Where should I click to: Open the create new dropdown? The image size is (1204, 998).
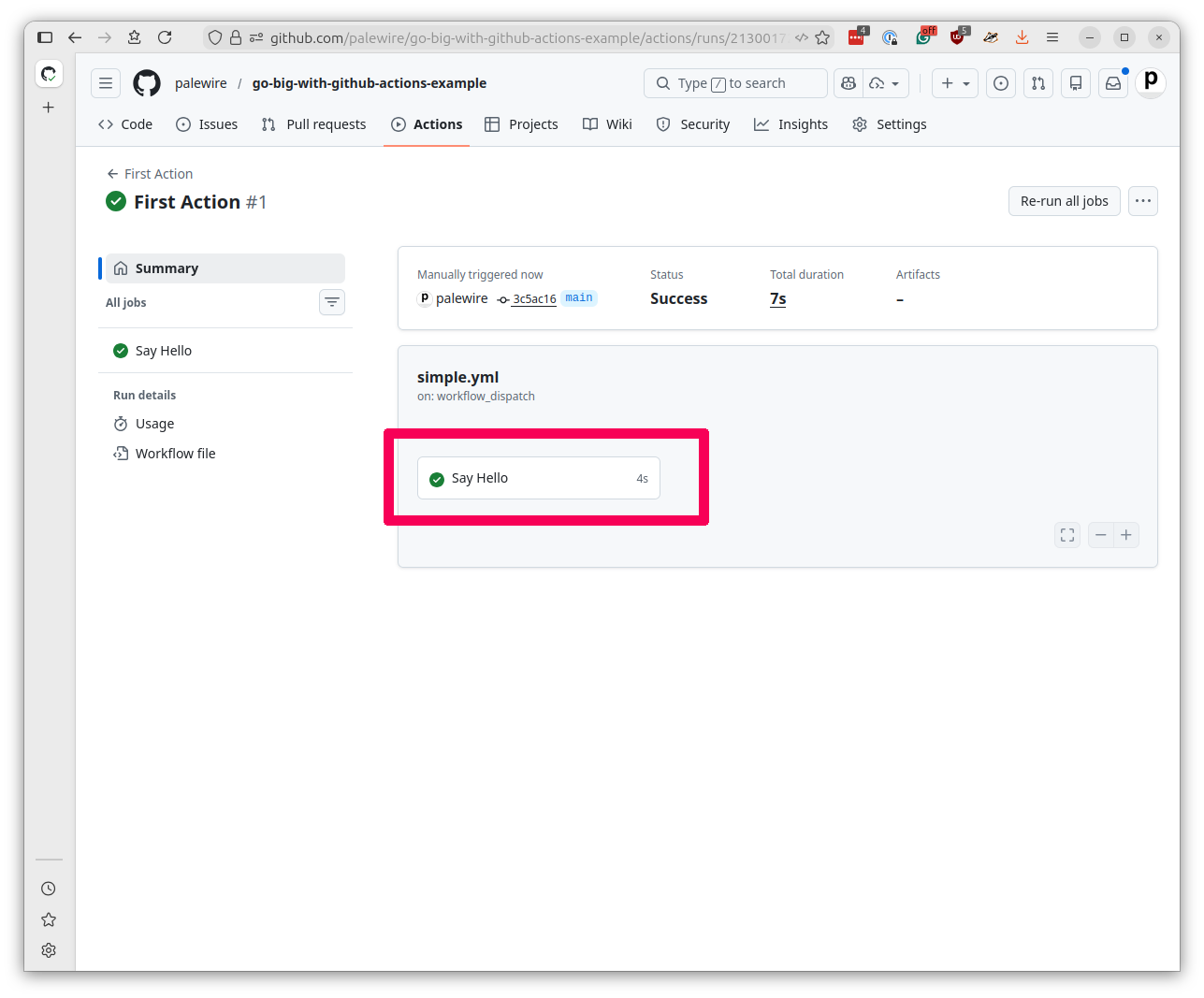click(x=954, y=83)
